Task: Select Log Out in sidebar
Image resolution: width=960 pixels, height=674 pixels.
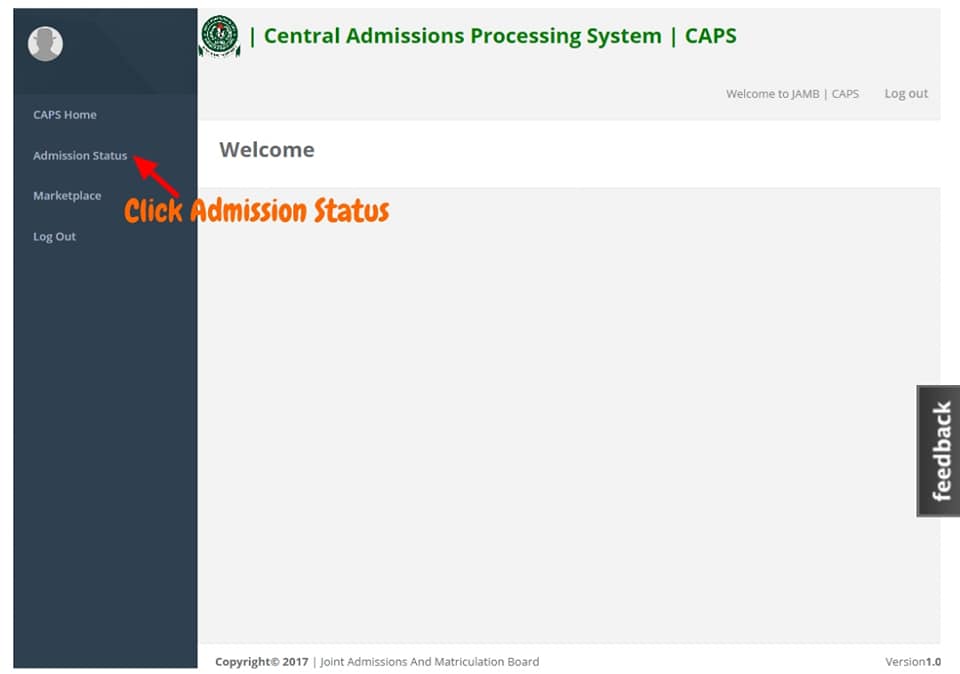Action: pos(54,236)
